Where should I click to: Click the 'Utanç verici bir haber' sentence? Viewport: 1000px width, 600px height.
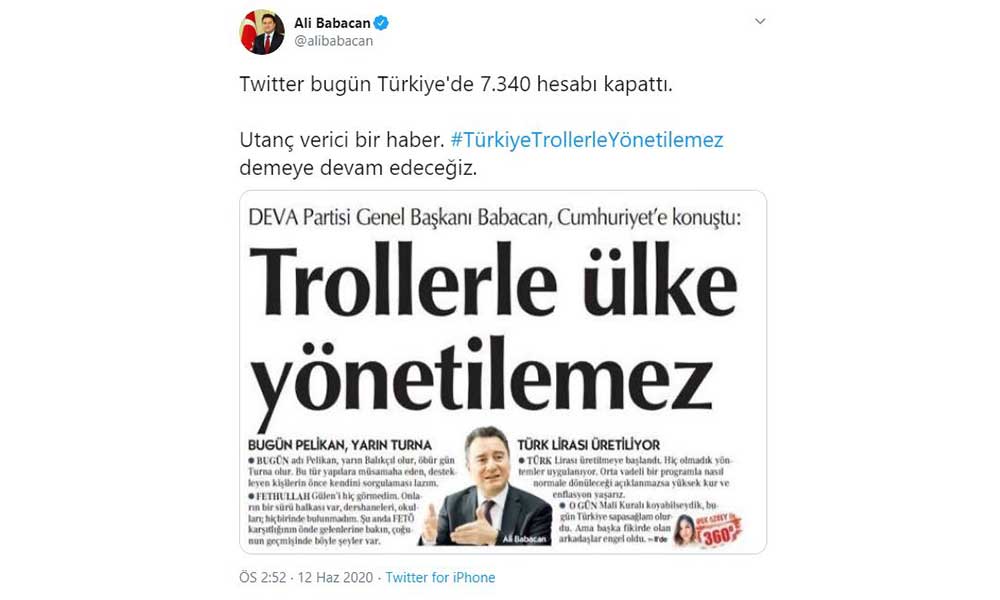(x=342, y=140)
